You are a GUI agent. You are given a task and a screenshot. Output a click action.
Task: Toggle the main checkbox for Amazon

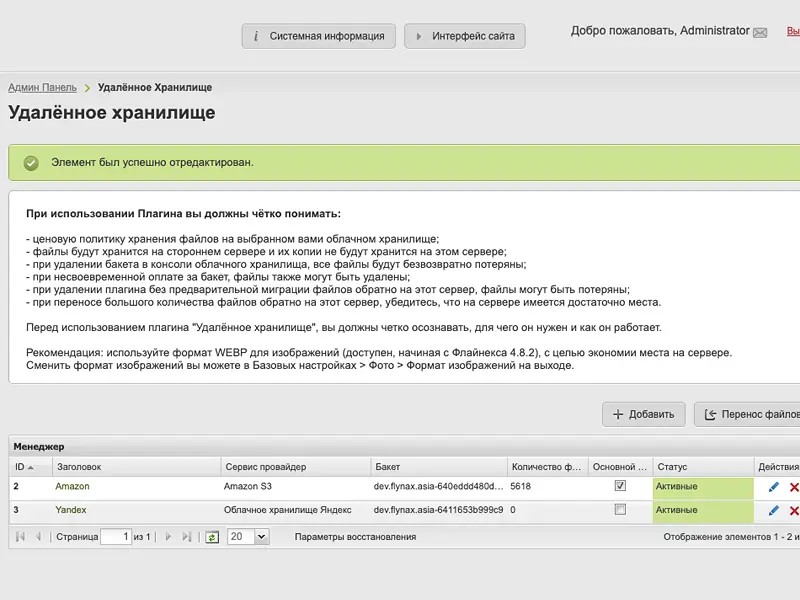(x=620, y=486)
